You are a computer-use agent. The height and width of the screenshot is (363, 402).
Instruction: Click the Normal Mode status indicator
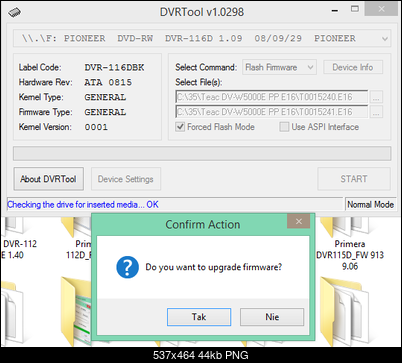(370, 204)
